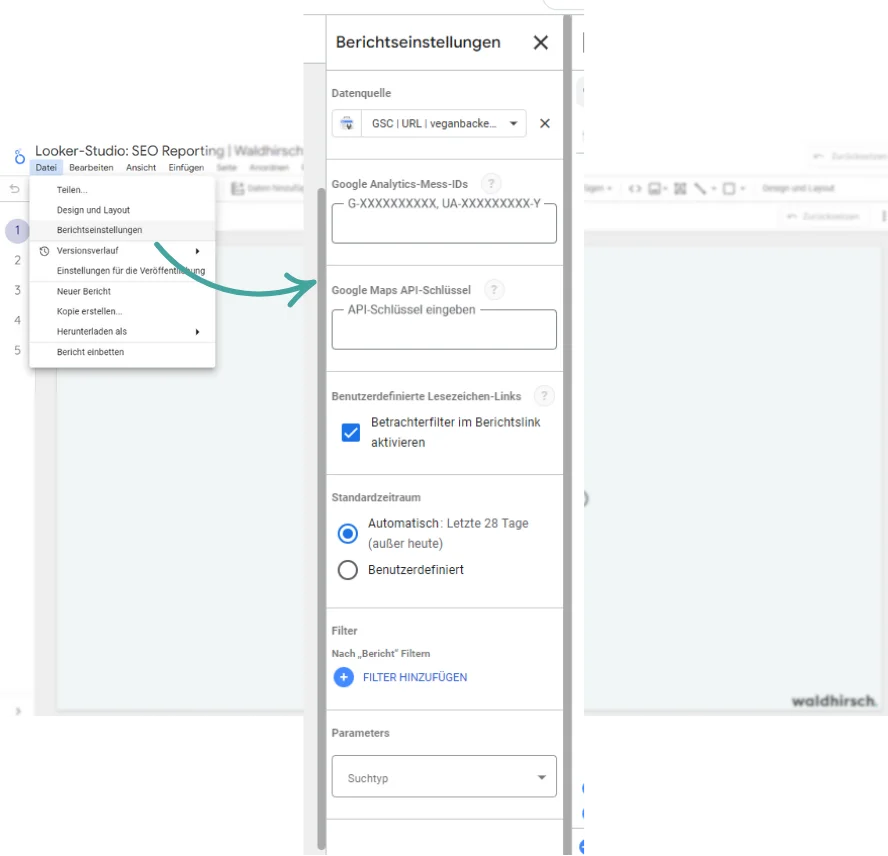This screenshot has height=856, width=888.
Task: Expand the Suchtyp parameter dropdown
Action: 541,777
